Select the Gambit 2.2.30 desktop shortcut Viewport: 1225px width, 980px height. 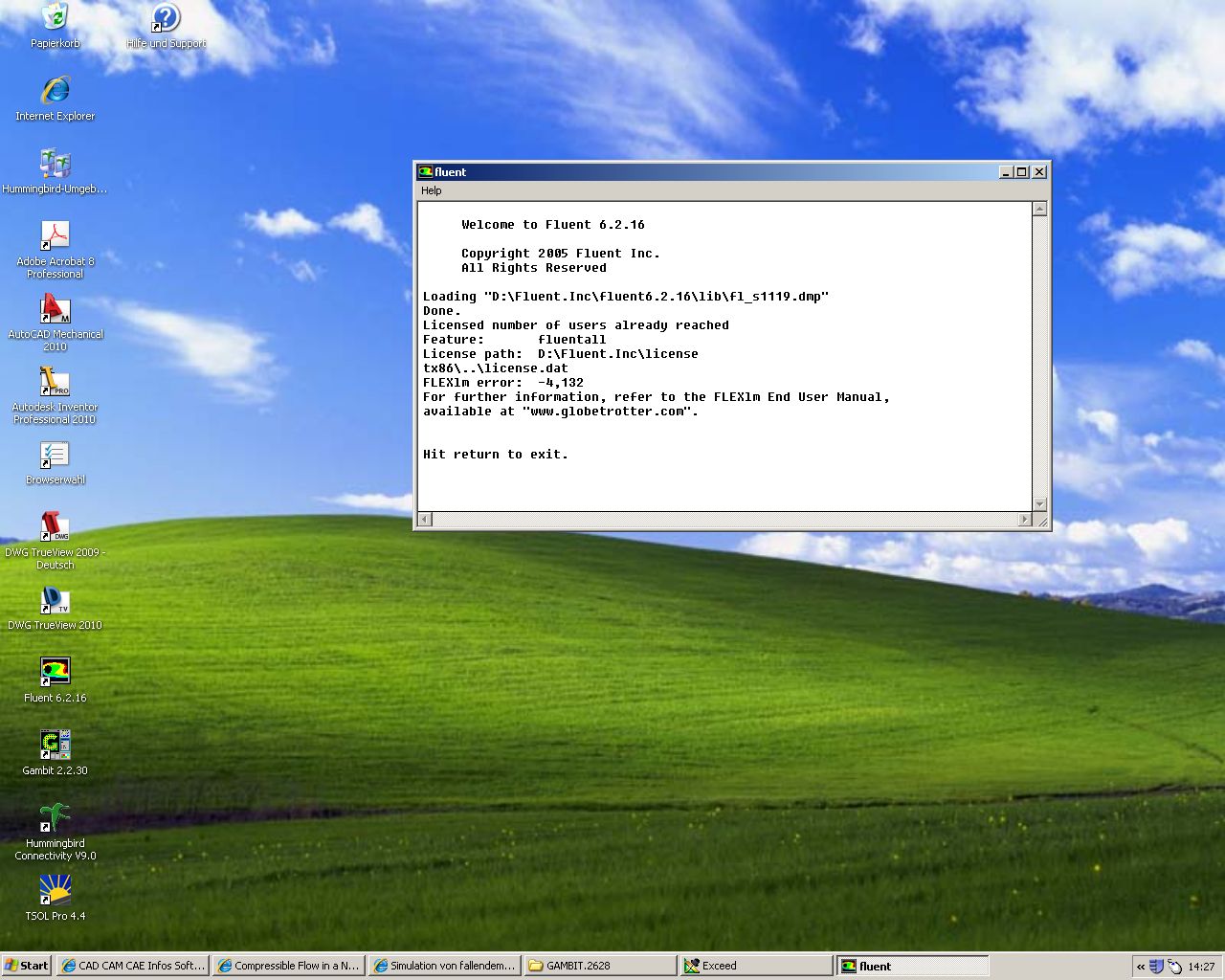(x=55, y=753)
